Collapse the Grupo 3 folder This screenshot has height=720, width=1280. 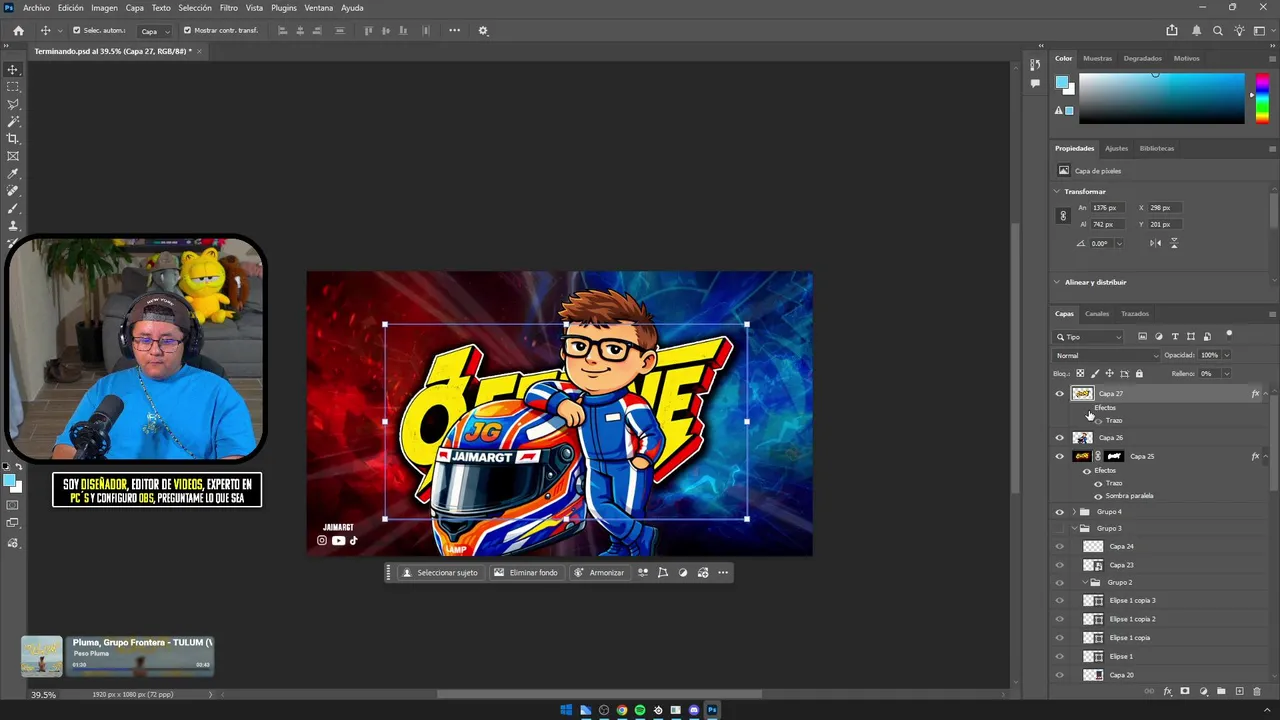click(x=1074, y=528)
